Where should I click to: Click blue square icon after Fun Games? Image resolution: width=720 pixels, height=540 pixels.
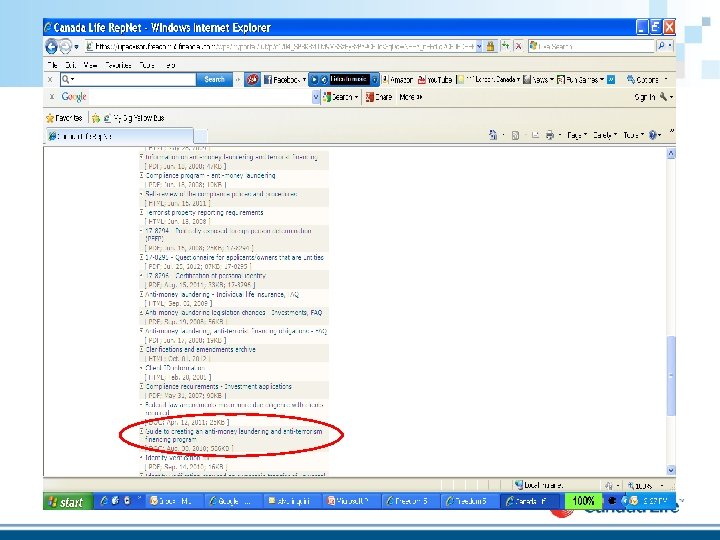pyautogui.click(x=611, y=80)
